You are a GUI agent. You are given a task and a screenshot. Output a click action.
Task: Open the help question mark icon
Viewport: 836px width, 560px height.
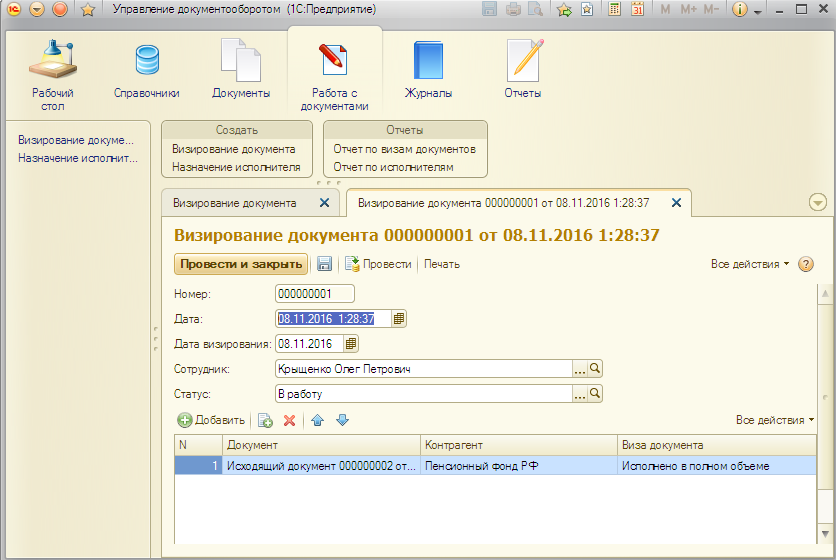(x=806, y=264)
